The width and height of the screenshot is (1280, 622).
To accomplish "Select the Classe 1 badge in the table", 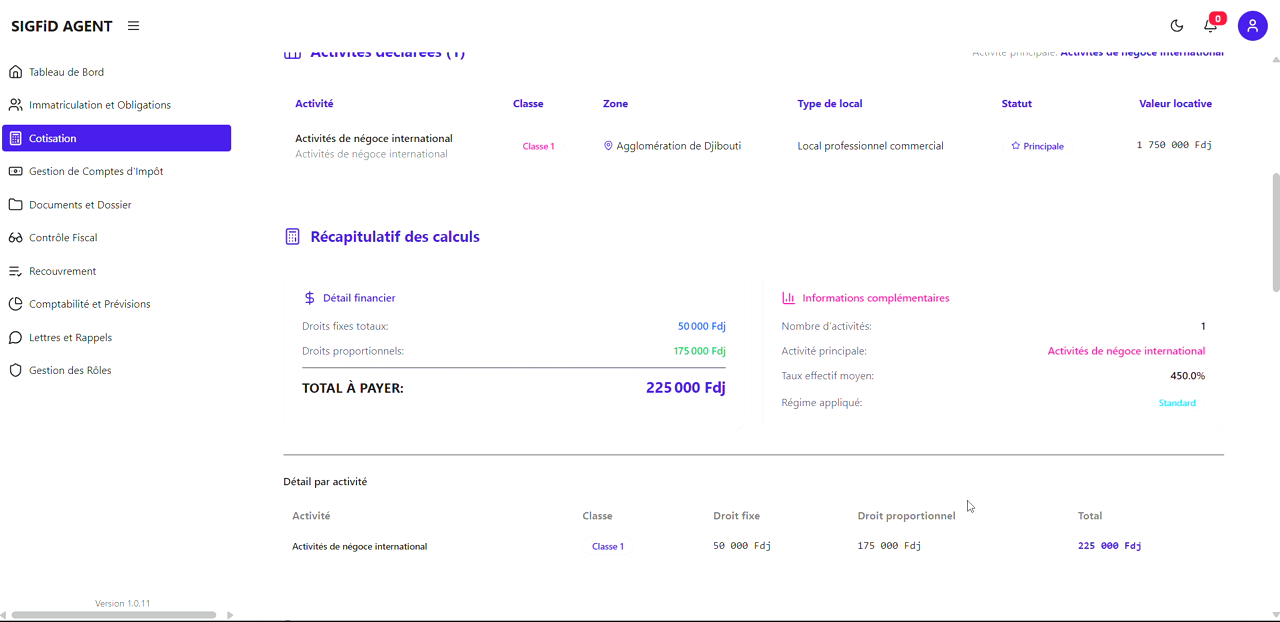I will [x=538, y=146].
